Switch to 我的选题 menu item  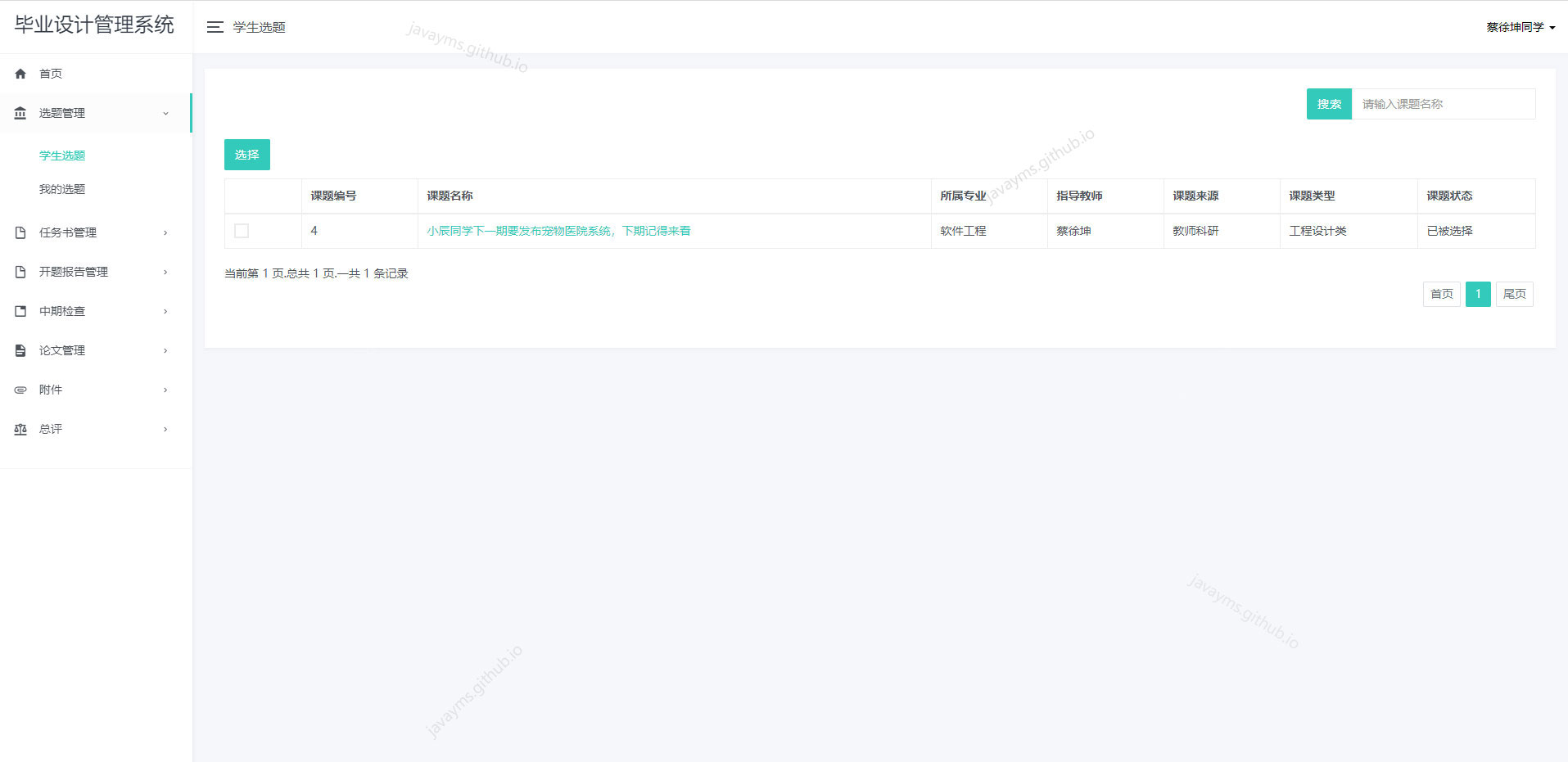click(63, 188)
